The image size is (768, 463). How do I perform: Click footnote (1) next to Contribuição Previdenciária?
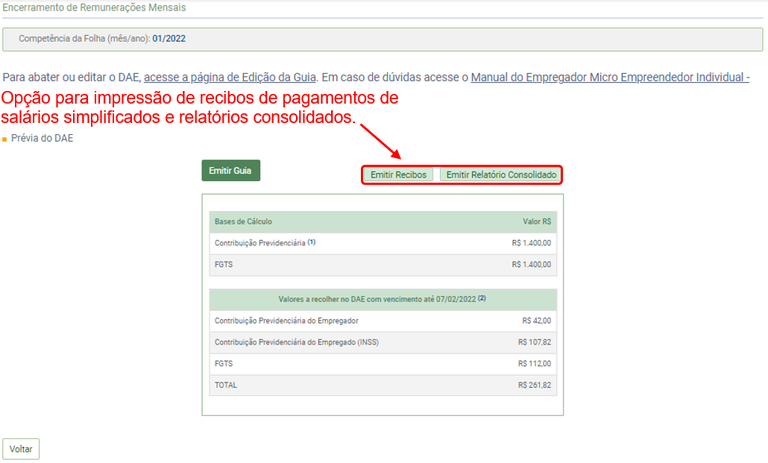pyautogui.click(x=312, y=242)
